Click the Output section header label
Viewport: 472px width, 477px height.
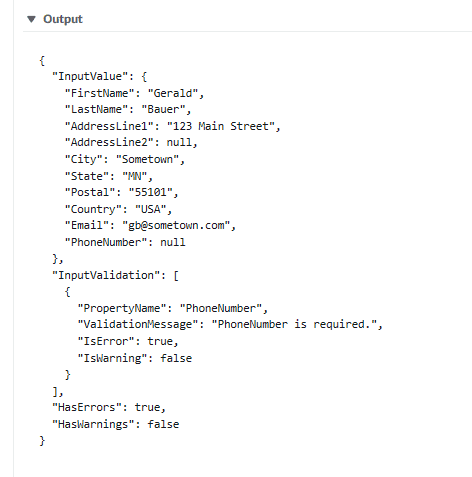(63, 19)
